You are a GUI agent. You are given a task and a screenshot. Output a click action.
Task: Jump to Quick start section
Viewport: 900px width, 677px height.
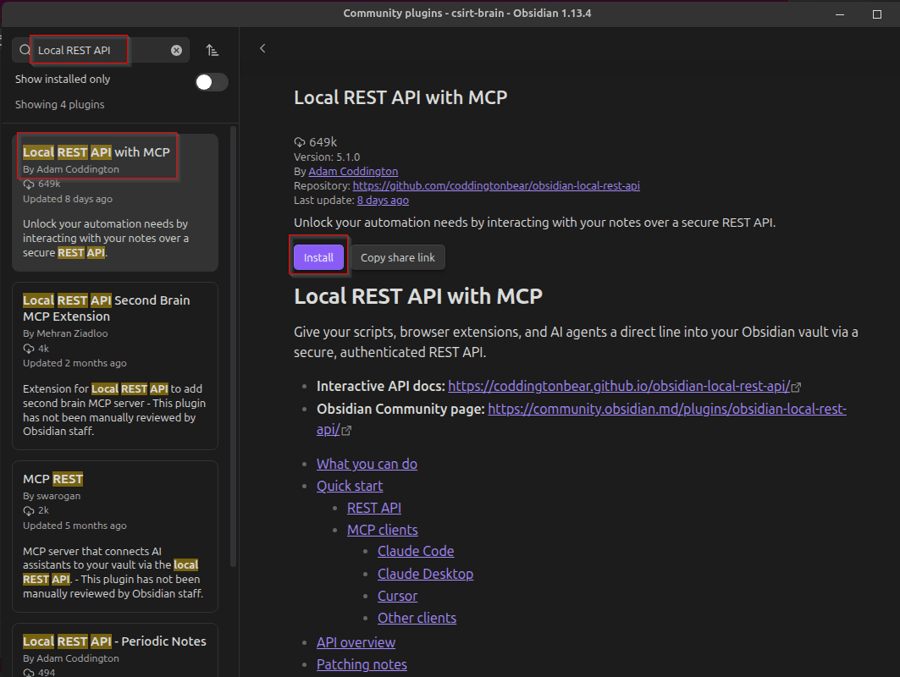pyautogui.click(x=350, y=486)
